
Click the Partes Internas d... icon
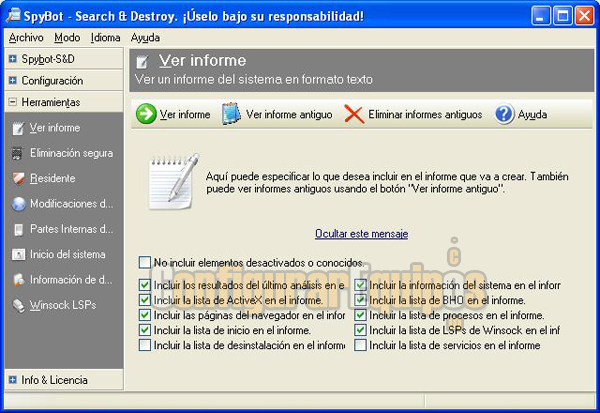click(18, 229)
